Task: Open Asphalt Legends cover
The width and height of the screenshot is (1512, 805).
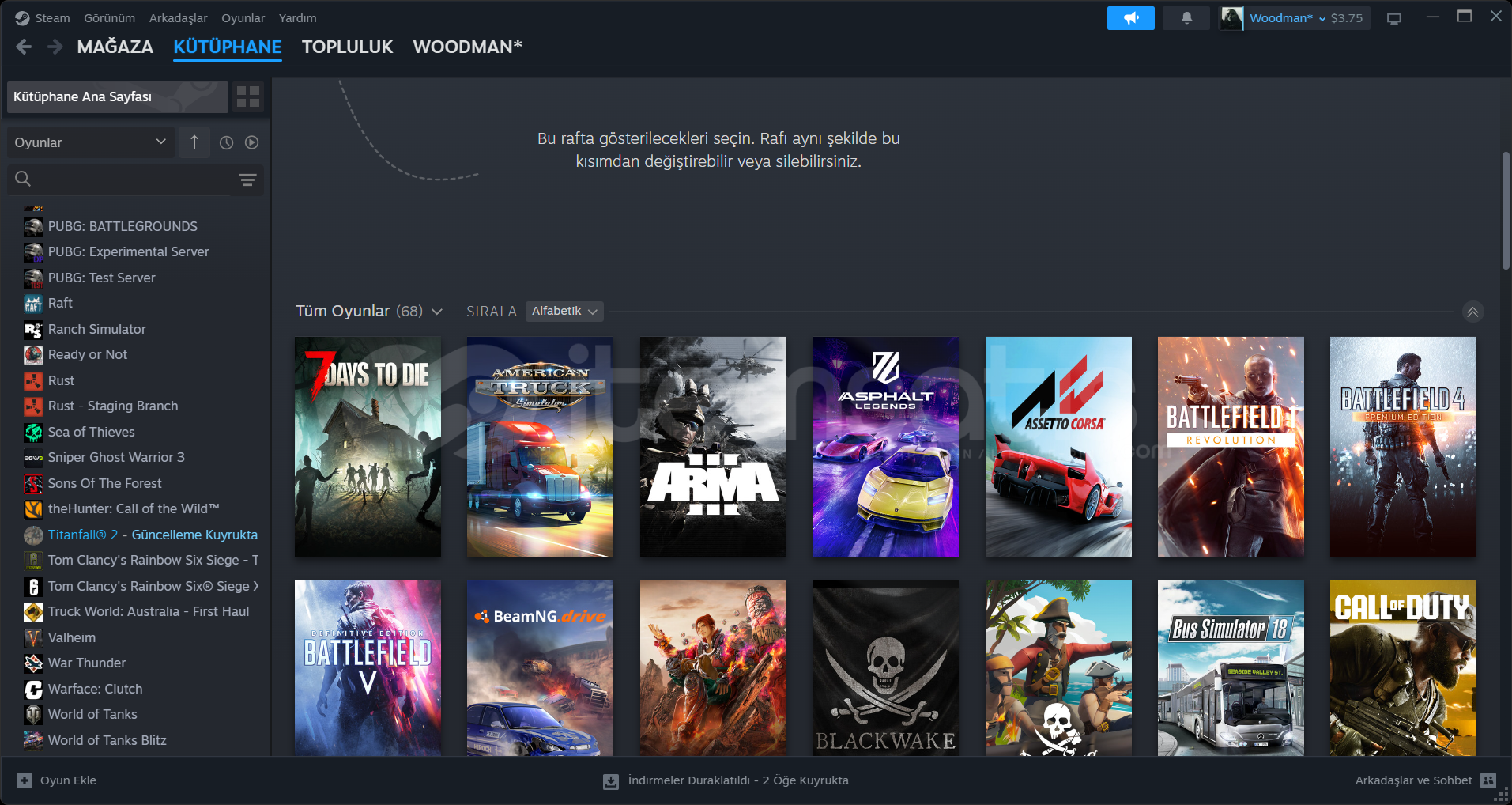Action: click(885, 447)
